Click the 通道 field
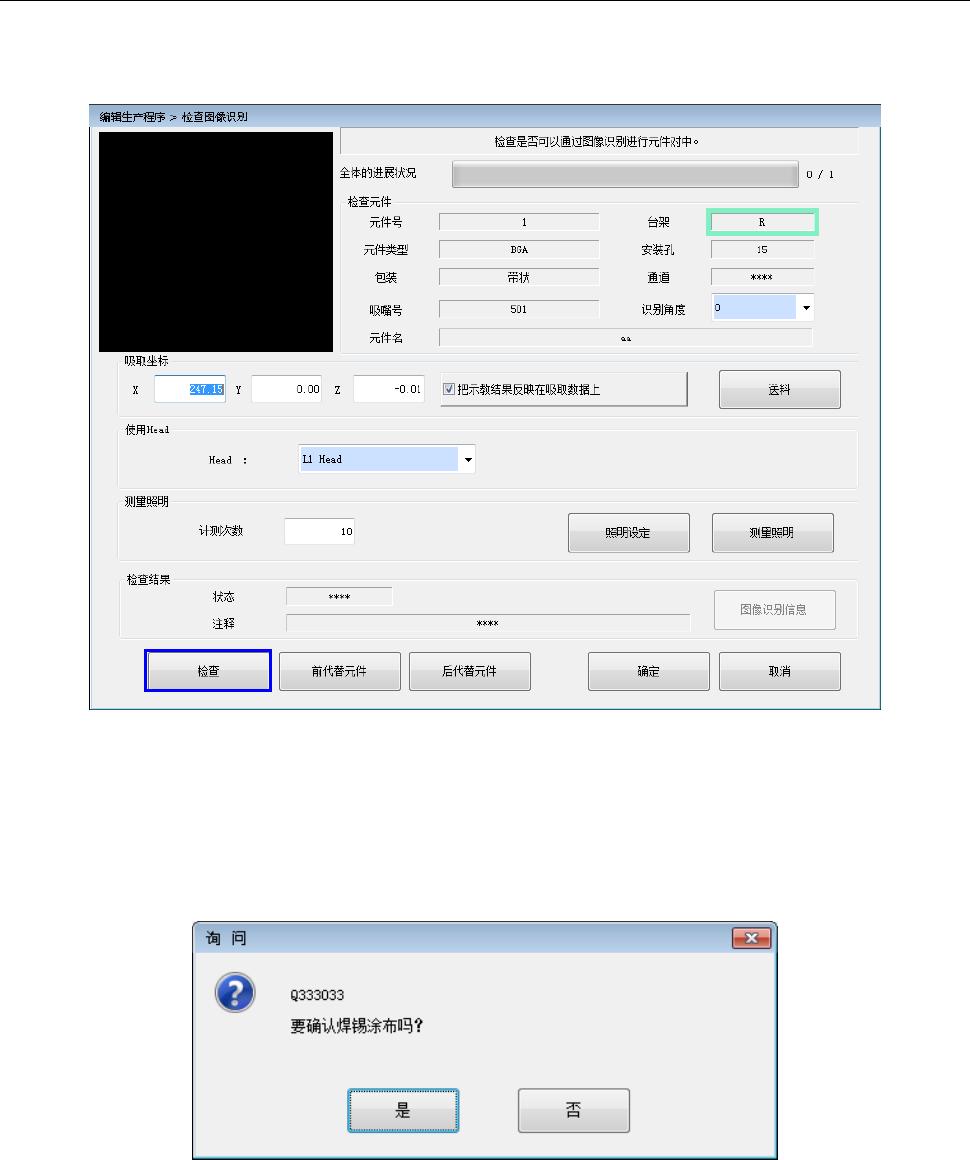 (x=763, y=277)
